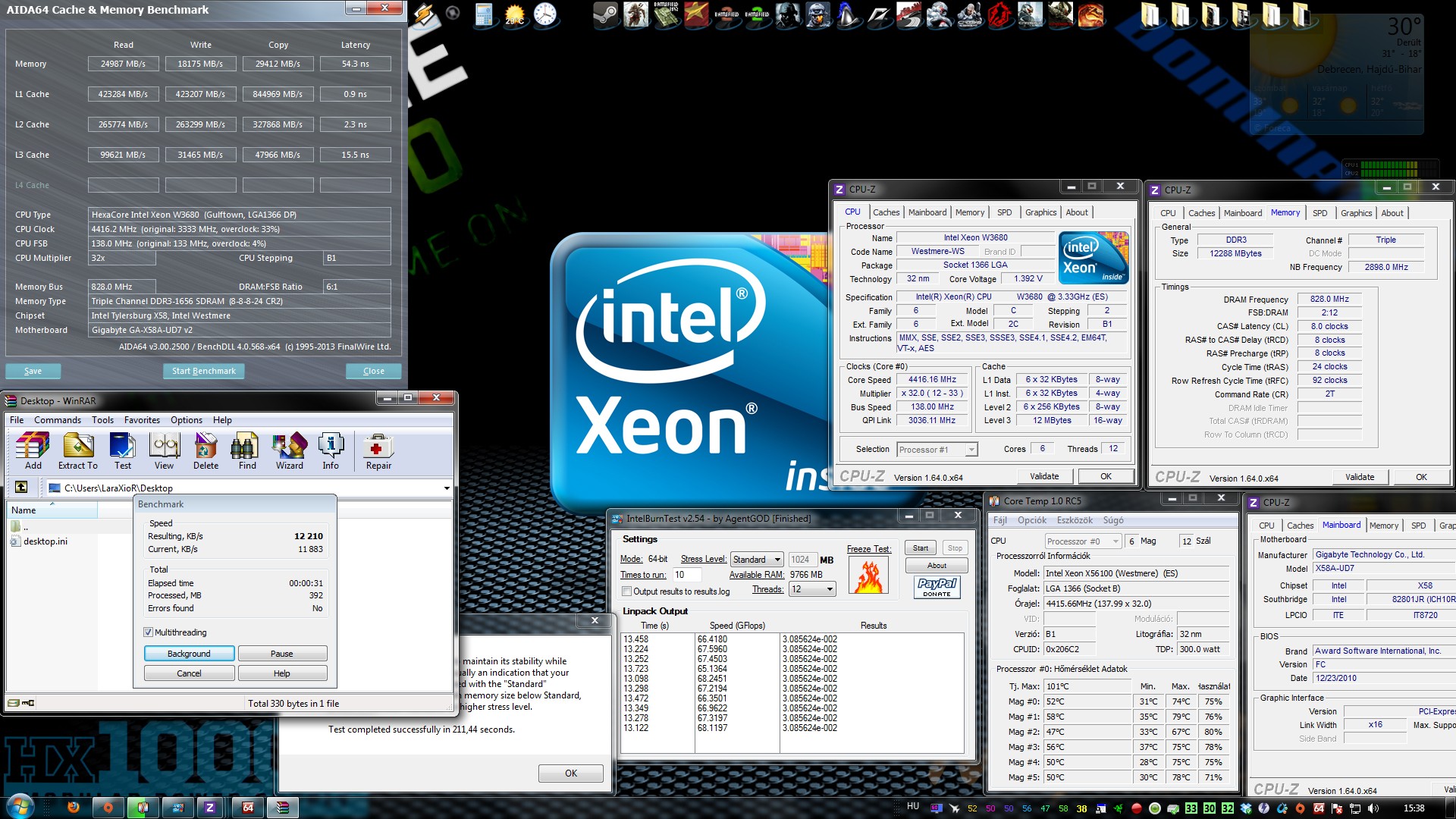Click the CPU Type field in AIDA64
1456x819 pixels.
240,215
